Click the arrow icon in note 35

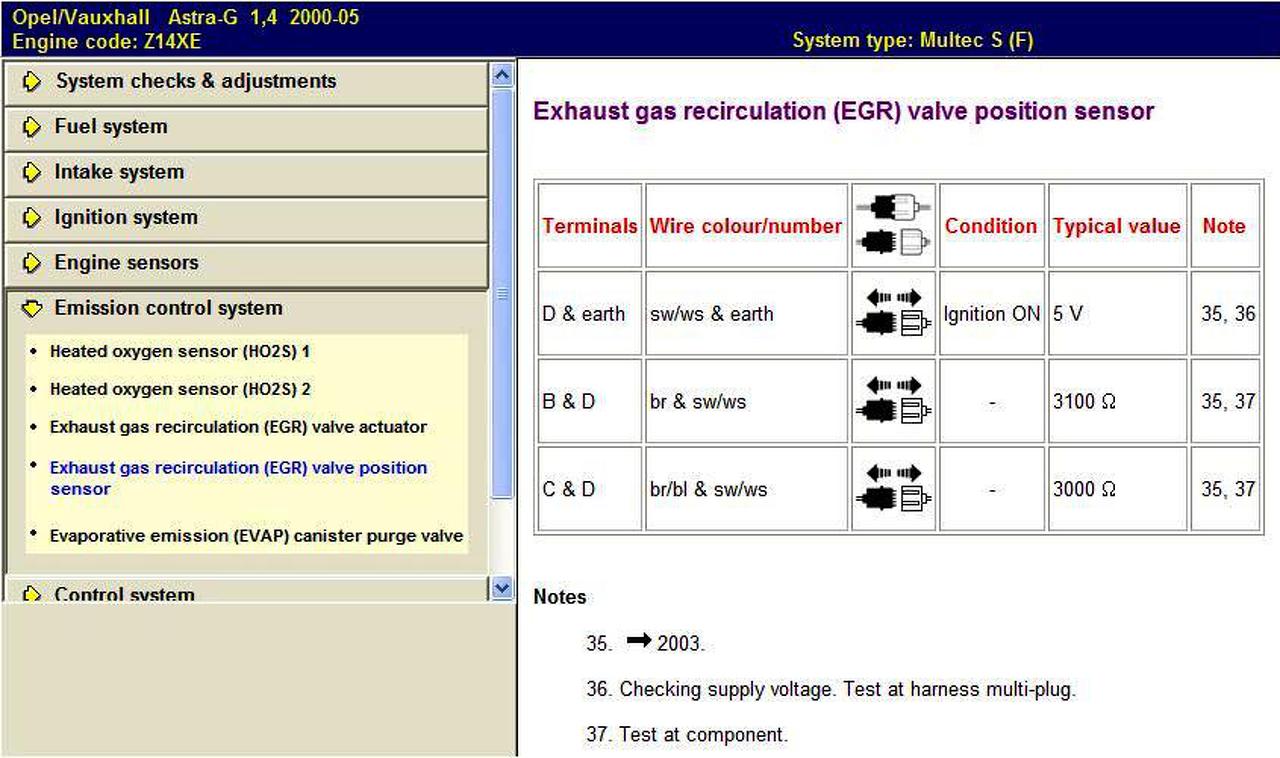click(x=639, y=641)
